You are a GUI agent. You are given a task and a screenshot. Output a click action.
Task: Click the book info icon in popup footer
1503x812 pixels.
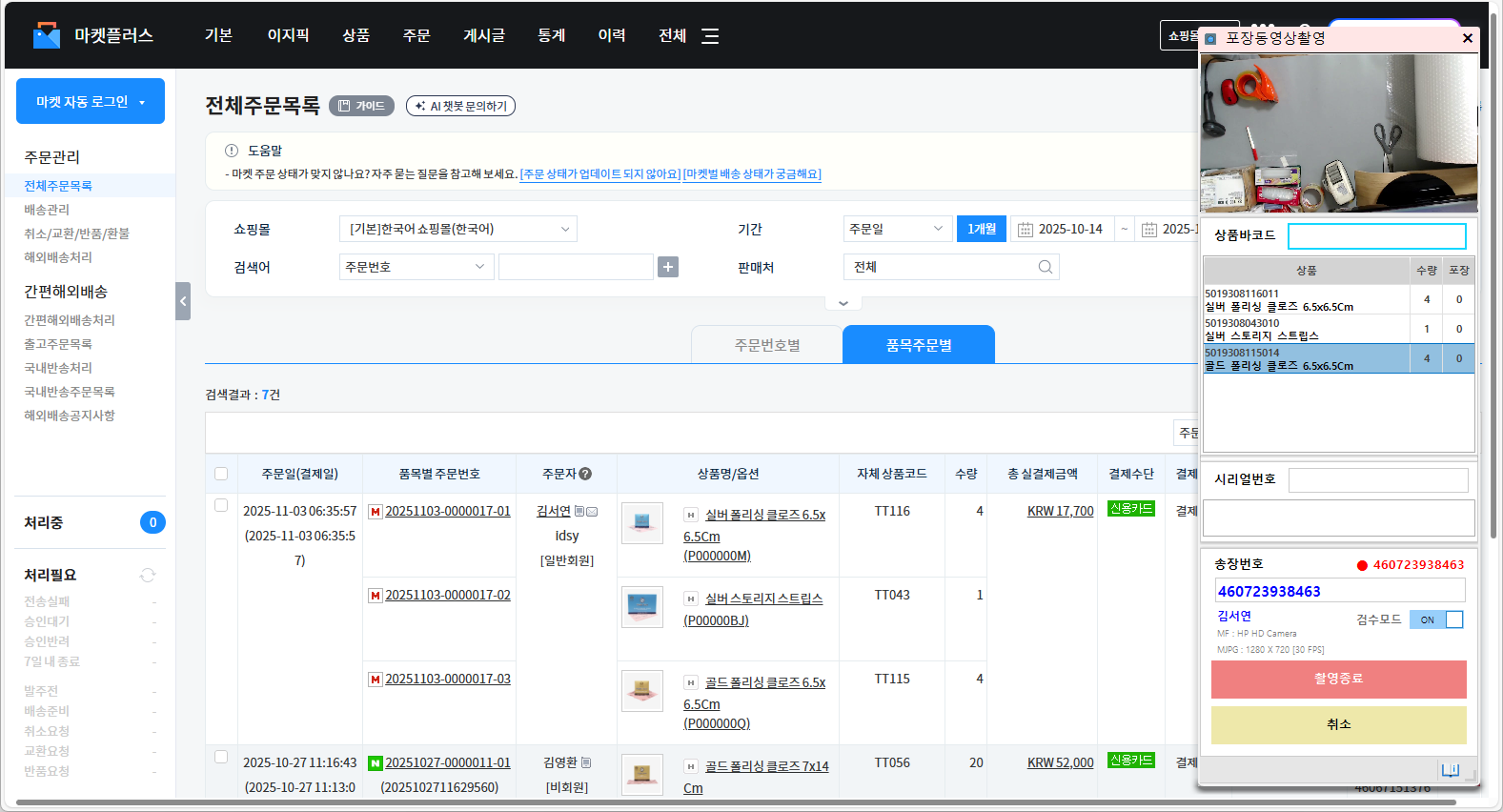pyautogui.click(x=1450, y=770)
